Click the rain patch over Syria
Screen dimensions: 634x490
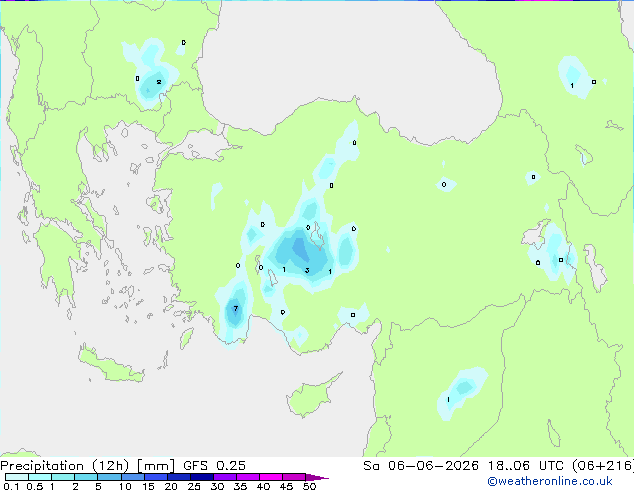[462, 392]
